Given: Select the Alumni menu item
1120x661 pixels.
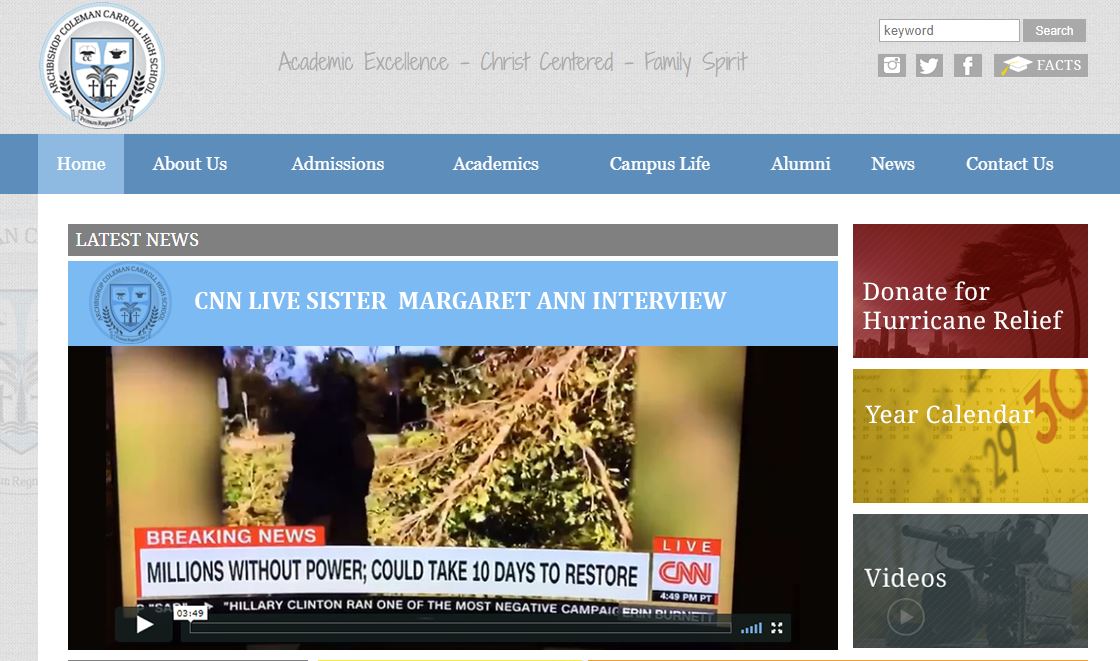Looking at the screenshot, I should (800, 164).
